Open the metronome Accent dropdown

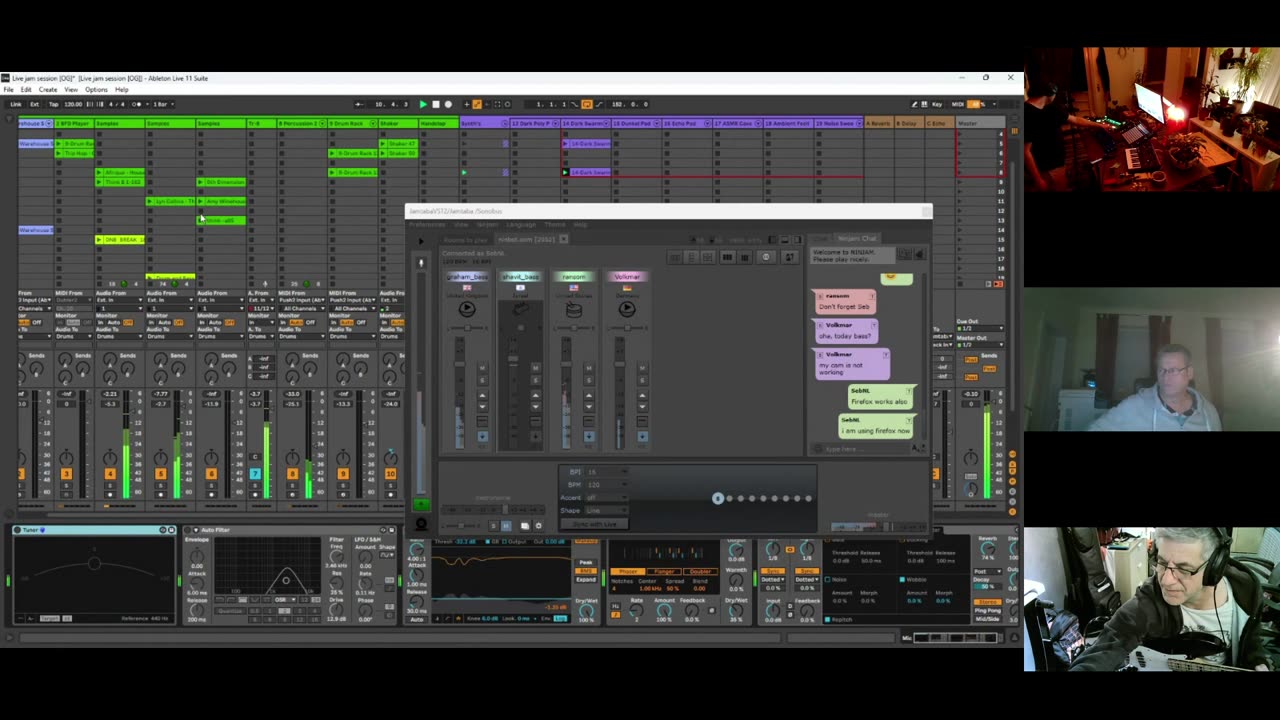(x=606, y=497)
